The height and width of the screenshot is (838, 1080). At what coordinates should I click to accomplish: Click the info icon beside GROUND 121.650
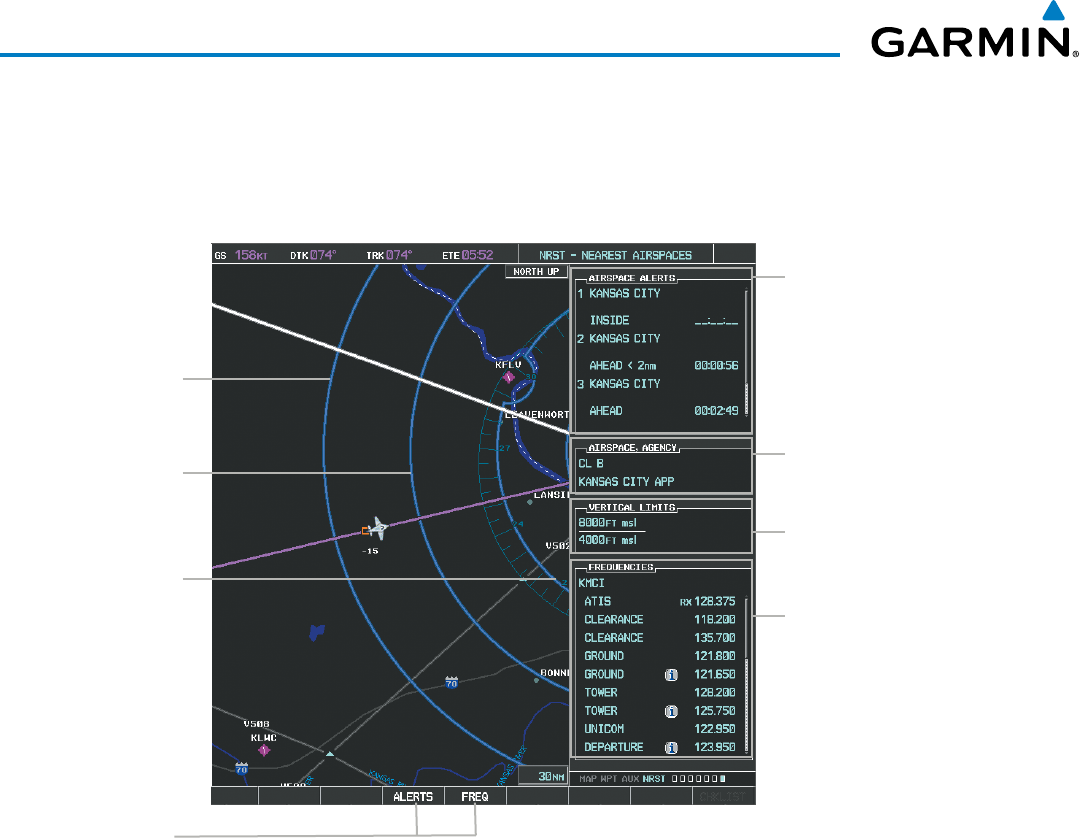(x=671, y=675)
